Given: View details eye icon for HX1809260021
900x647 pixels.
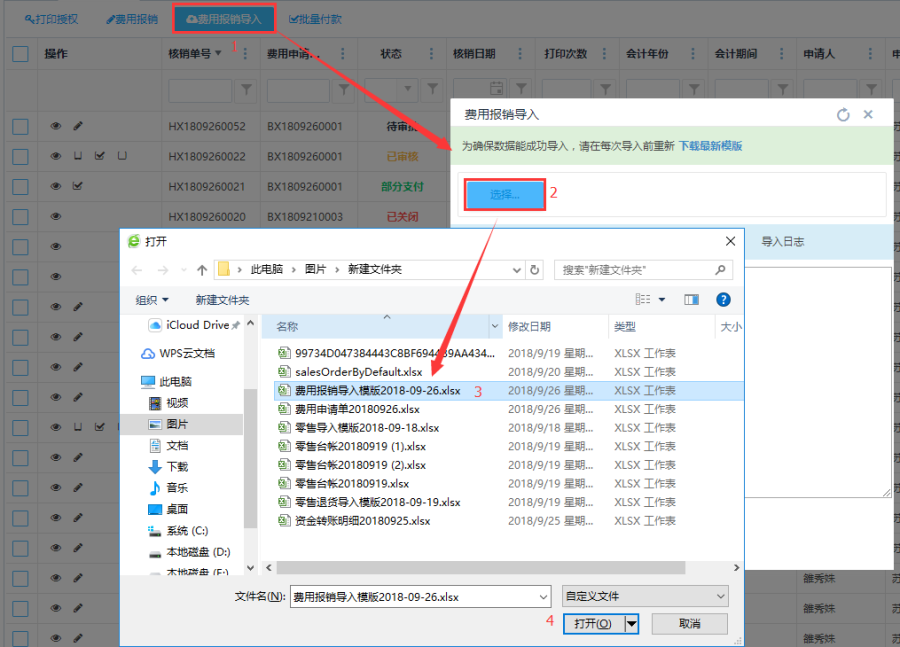Looking at the screenshot, I should point(56,186).
